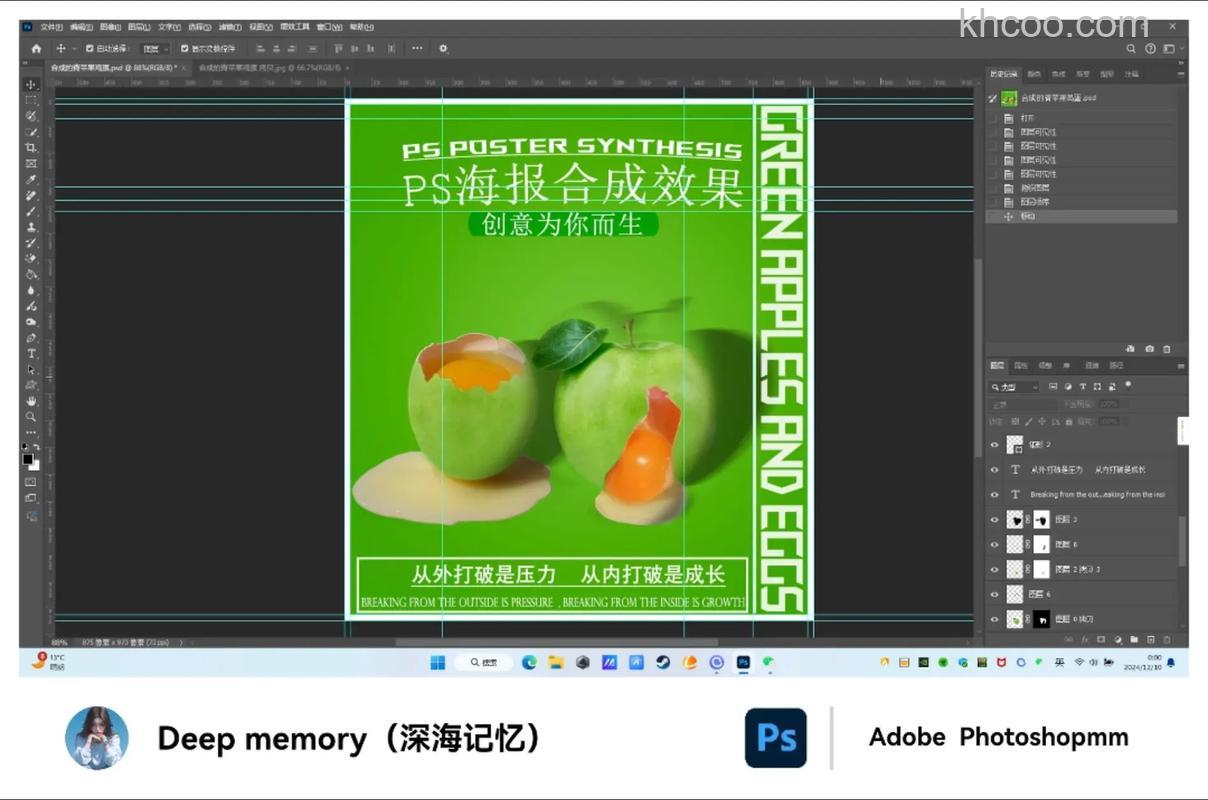Viewport: 1208px width, 800px height.
Task: Toggle the 显示变换控件 checkbox
Action: (185, 48)
